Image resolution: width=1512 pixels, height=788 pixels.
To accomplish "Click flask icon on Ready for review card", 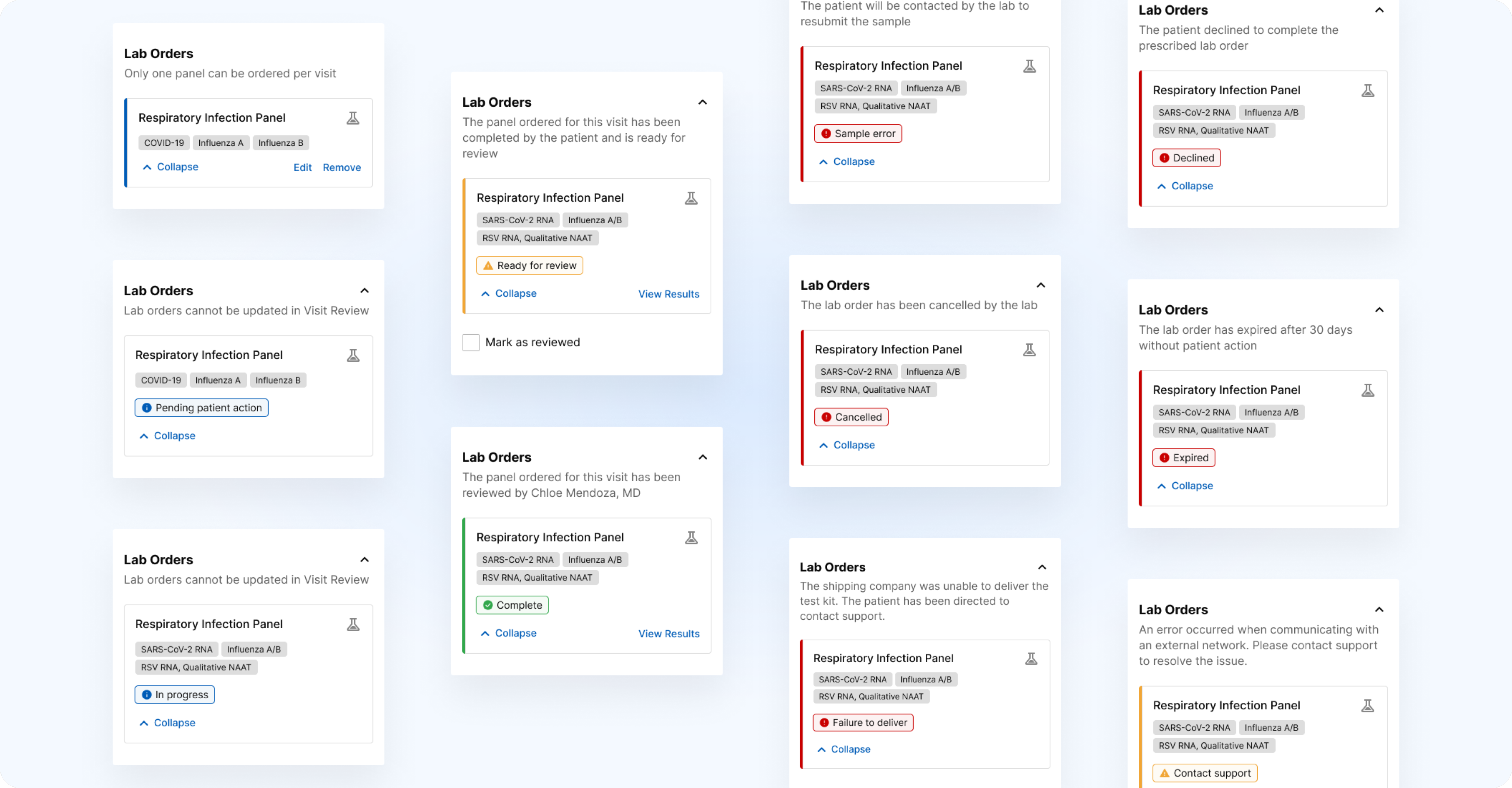I will tap(691, 198).
